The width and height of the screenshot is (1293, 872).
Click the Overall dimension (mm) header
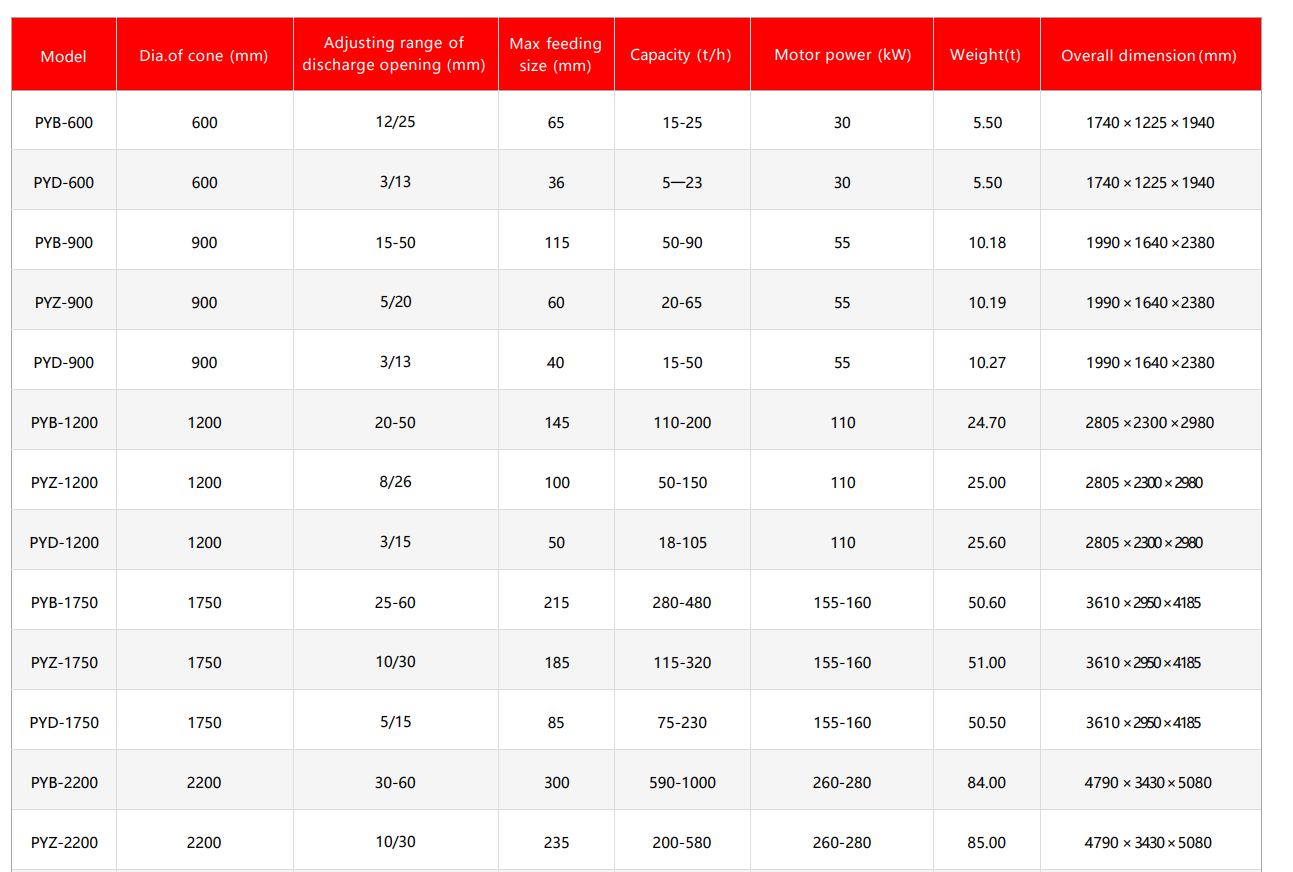(x=1149, y=56)
